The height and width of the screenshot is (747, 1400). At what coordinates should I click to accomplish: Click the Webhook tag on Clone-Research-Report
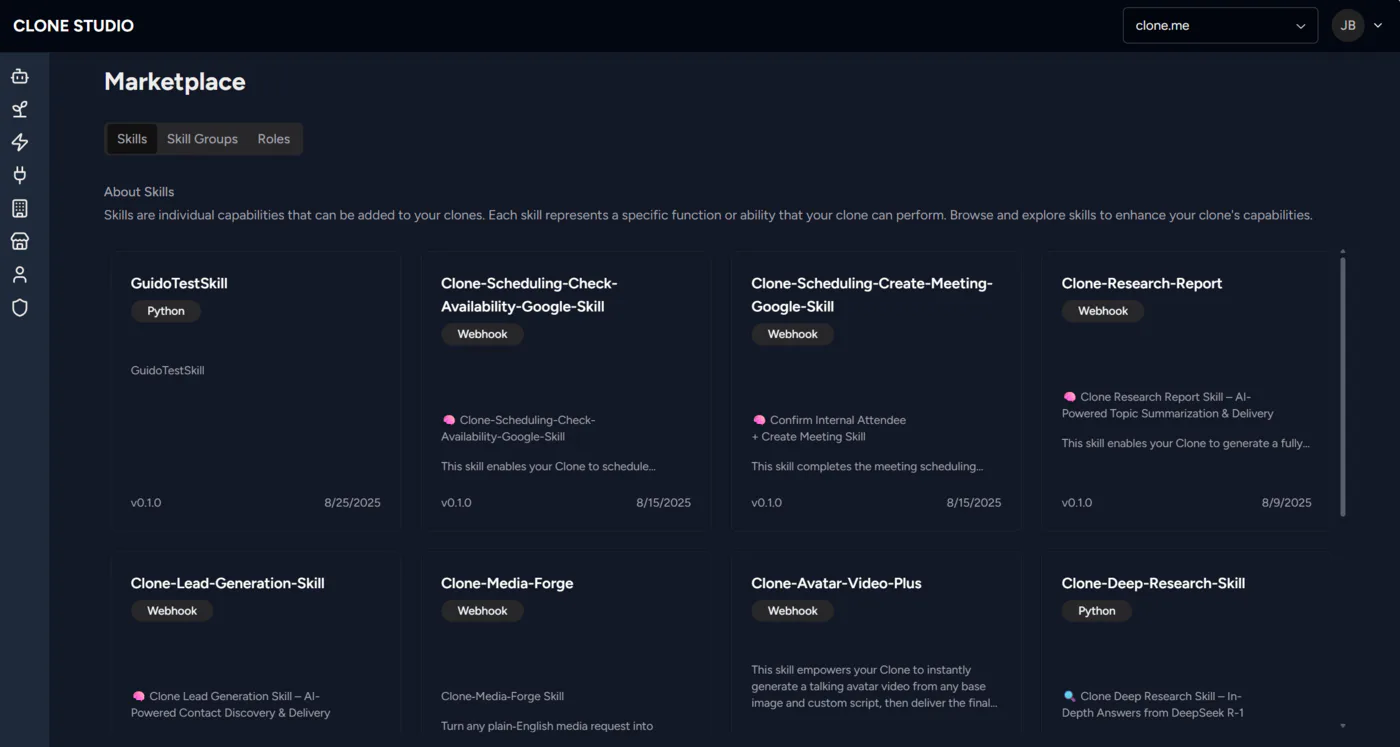coord(1103,311)
